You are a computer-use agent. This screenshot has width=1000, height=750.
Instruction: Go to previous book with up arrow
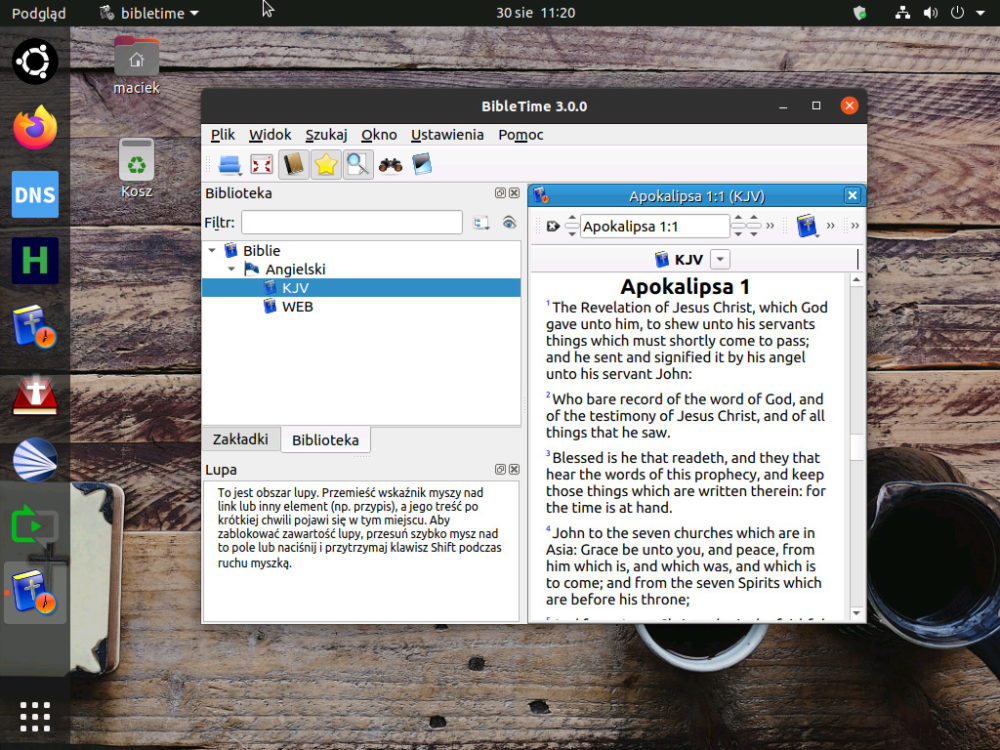(572, 219)
